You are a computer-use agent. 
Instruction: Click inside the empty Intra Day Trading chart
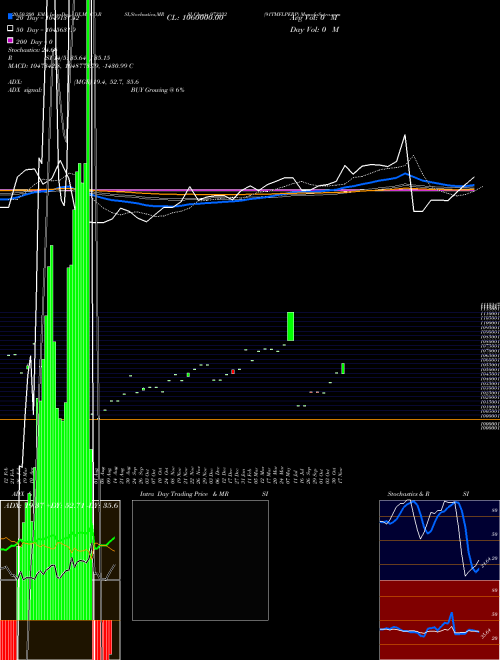[200, 560]
